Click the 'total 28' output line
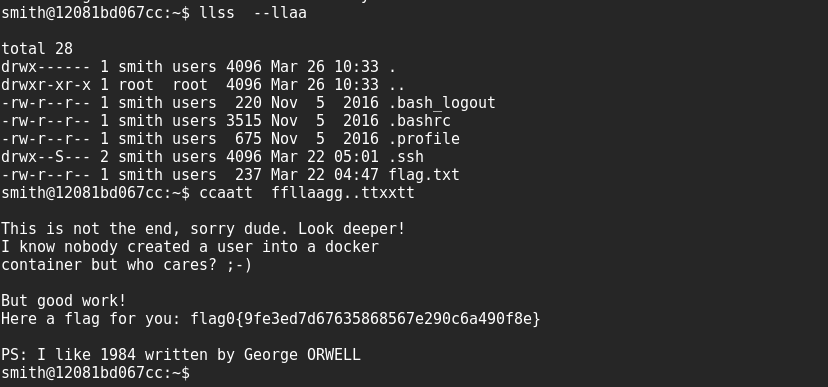 point(37,49)
